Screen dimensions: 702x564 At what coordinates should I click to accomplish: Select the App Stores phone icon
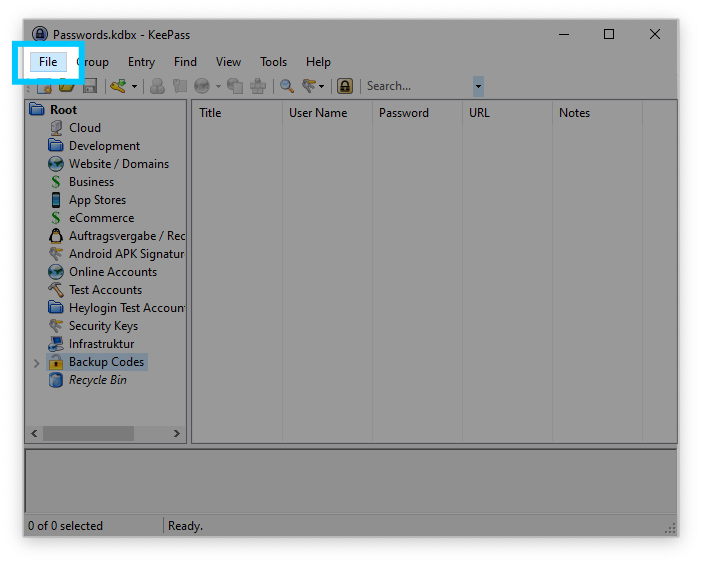click(56, 200)
